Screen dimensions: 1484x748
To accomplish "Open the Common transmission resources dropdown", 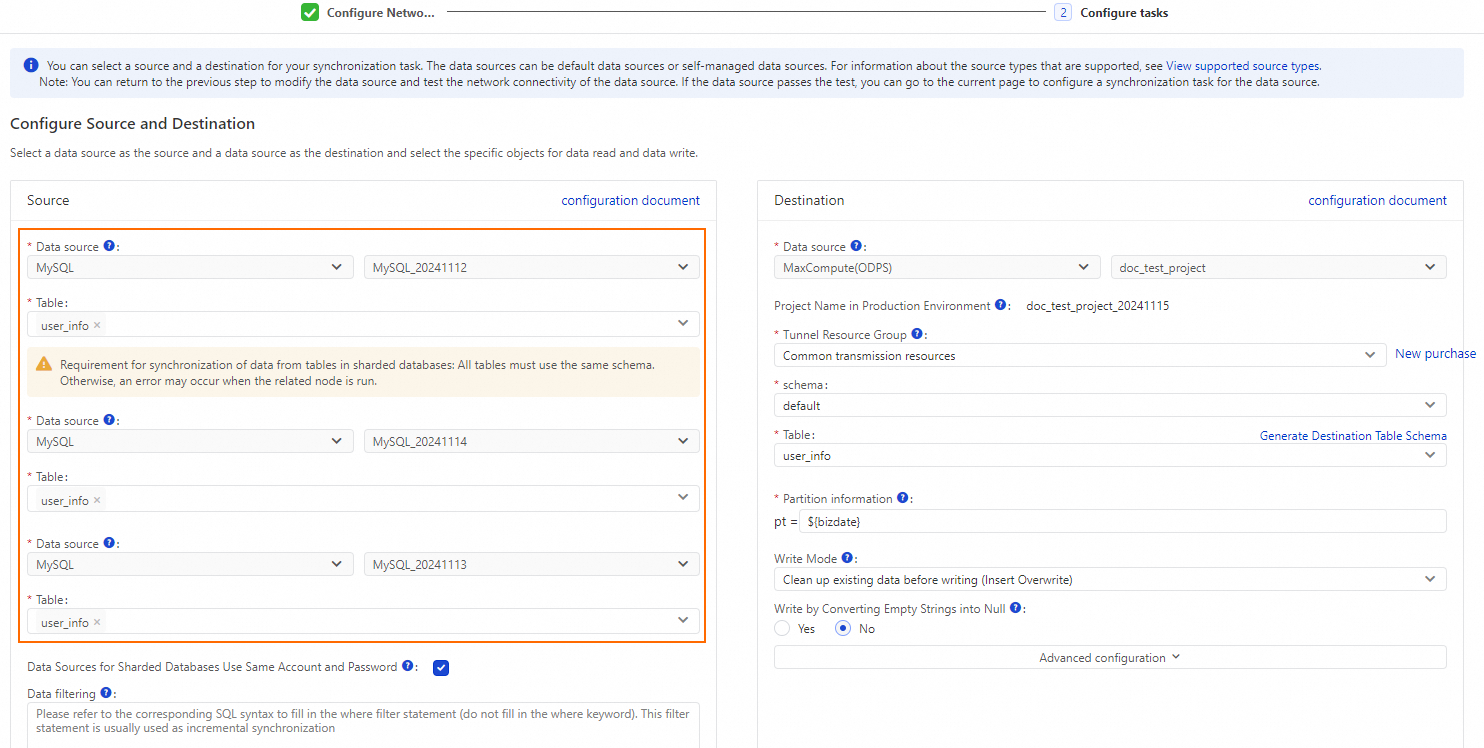I will pyautogui.click(x=1080, y=355).
